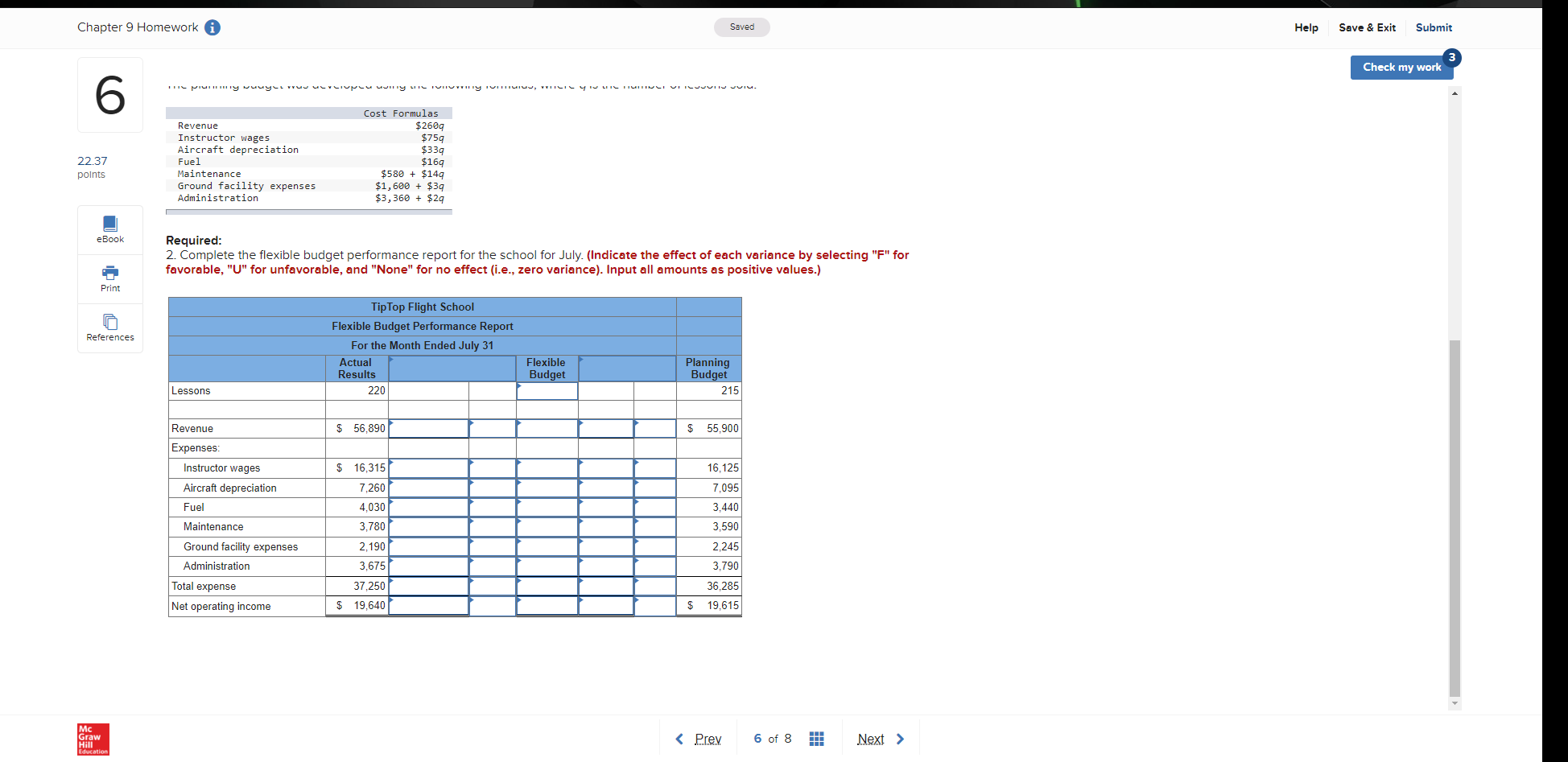The height and width of the screenshot is (762, 1568).
Task: Select the variance dropdown next to Revenue
Action: [x=492, y=428]
